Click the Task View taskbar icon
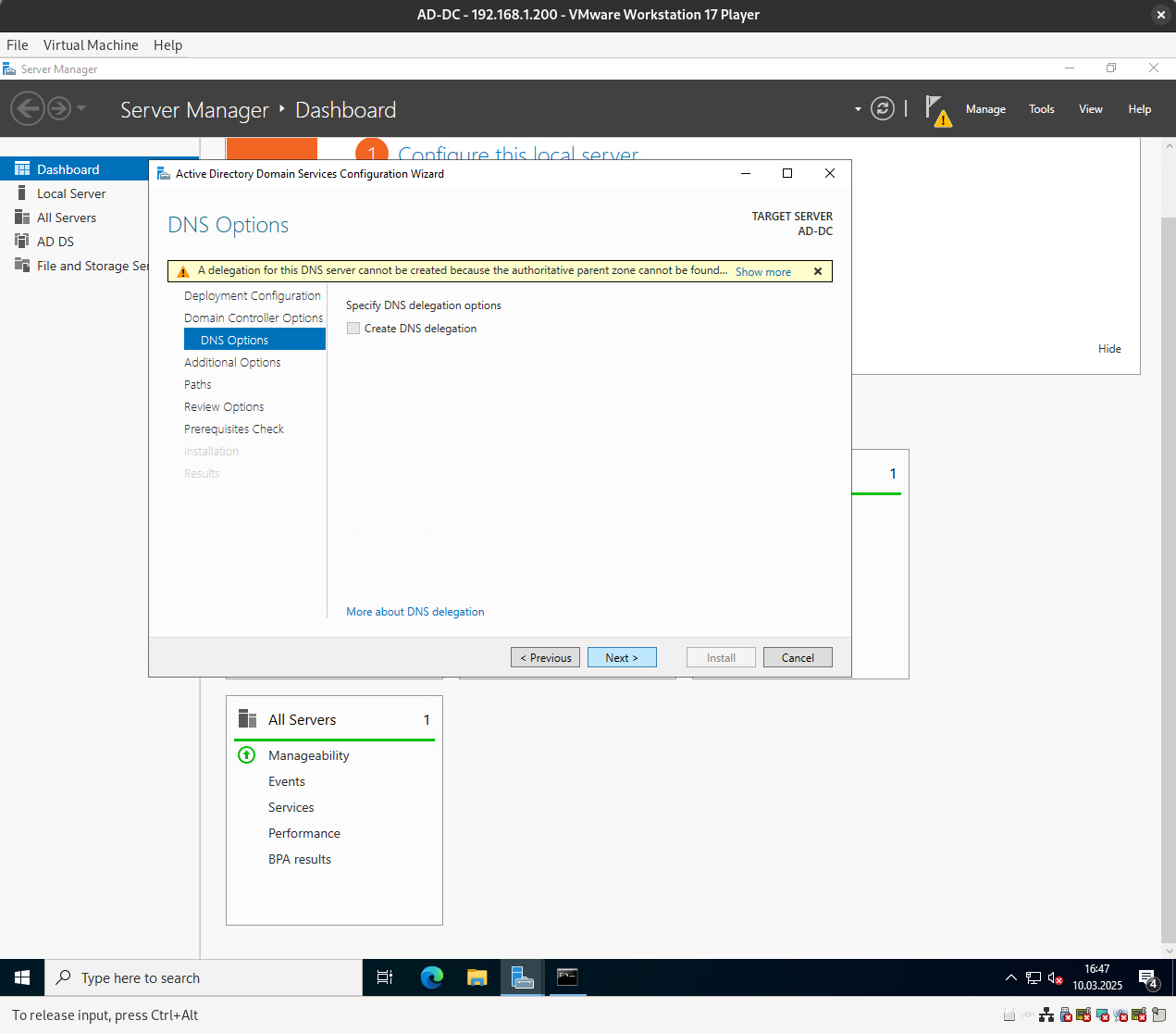This screenshot has height=1033, width=1176. pyautogui.click(x=385, y=977)
